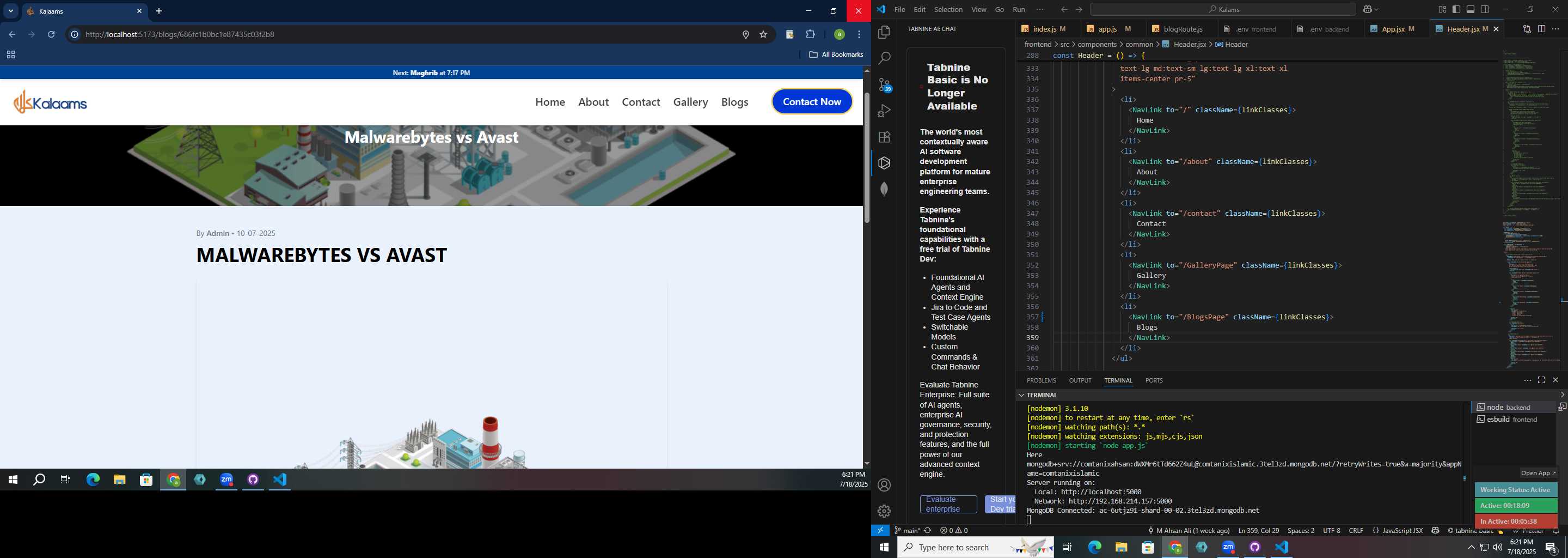The height and width of the screenshot is (558, 1568).
Task: Click the 'Evaluate enterprise' button in Tabnine
Action: (x=948, y=505)
